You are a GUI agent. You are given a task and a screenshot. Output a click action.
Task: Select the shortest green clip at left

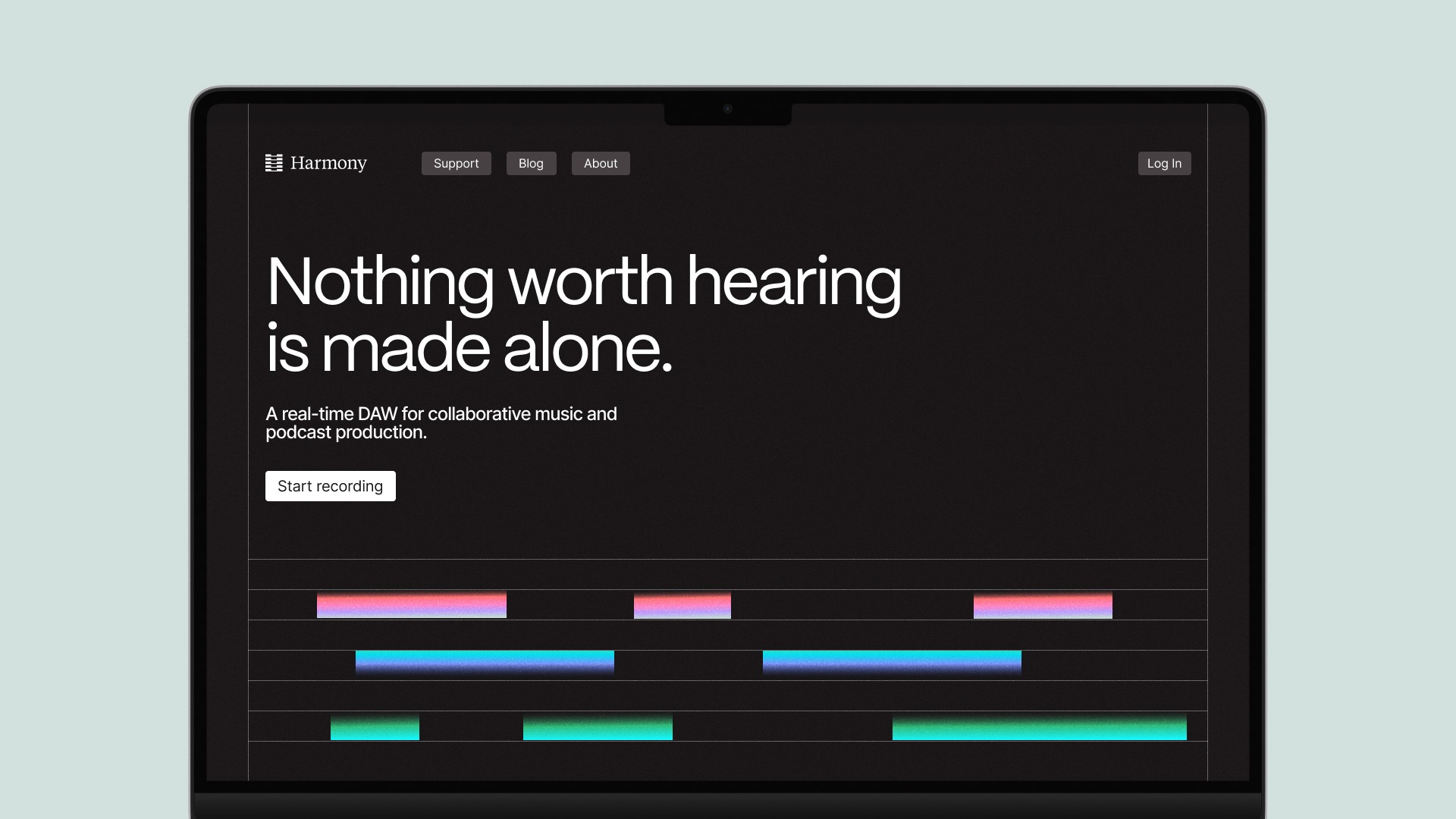(375, 728)
